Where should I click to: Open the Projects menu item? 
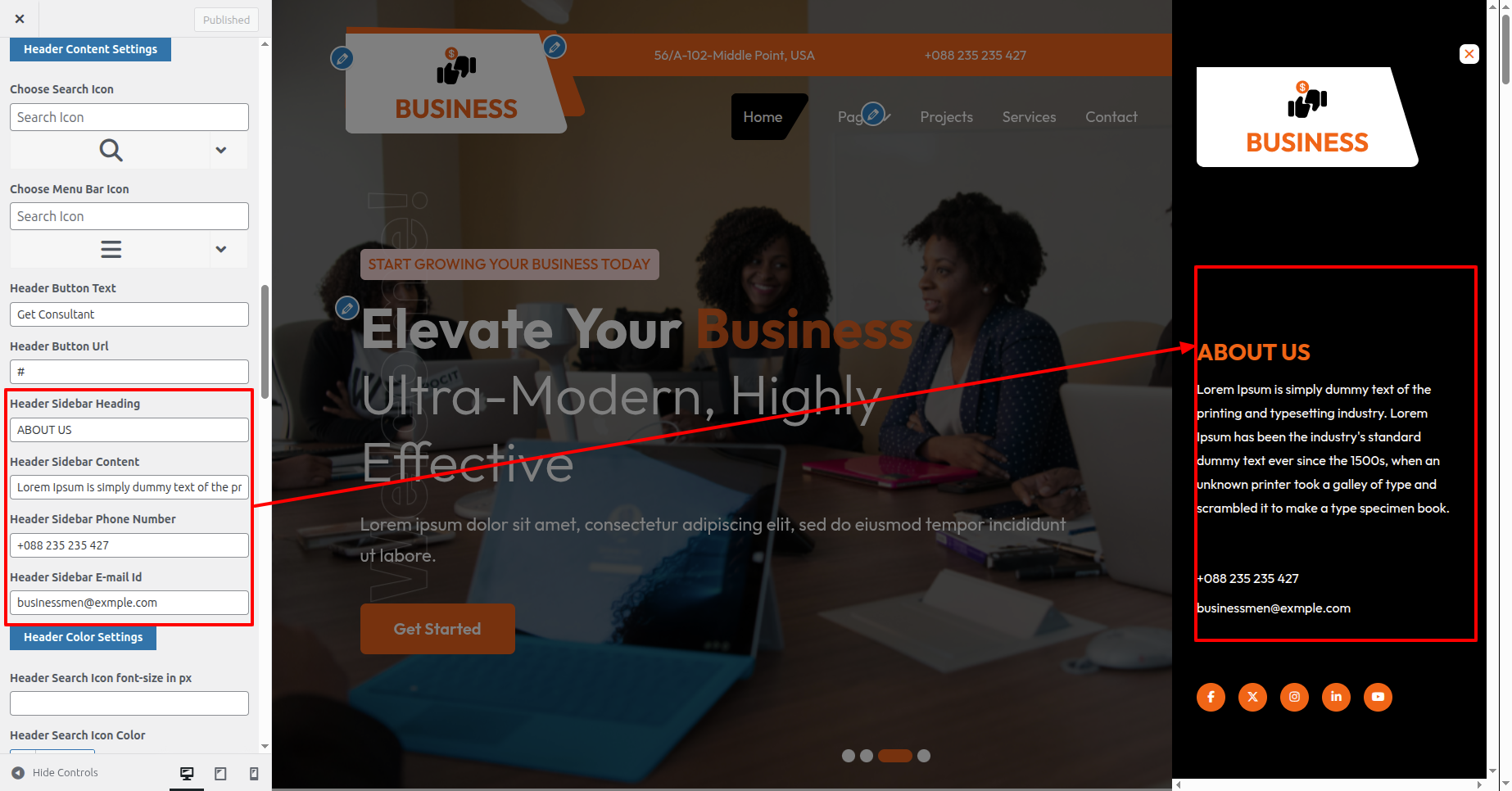pos(946,117)
